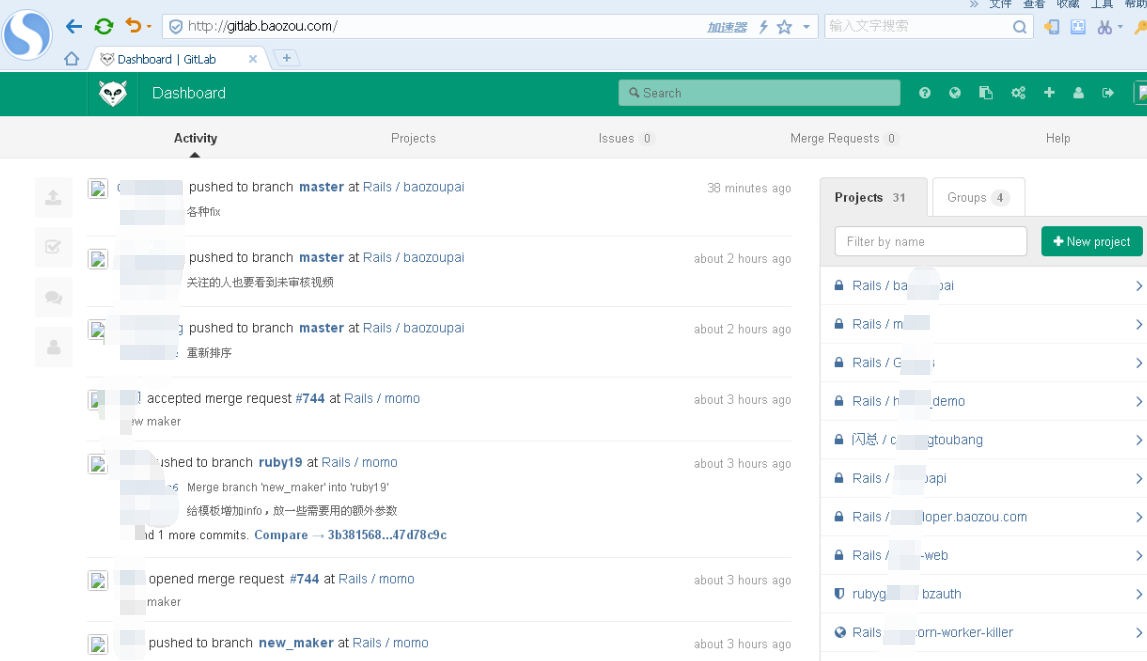Open the 收藏 browser menu

pos(1068,4)
